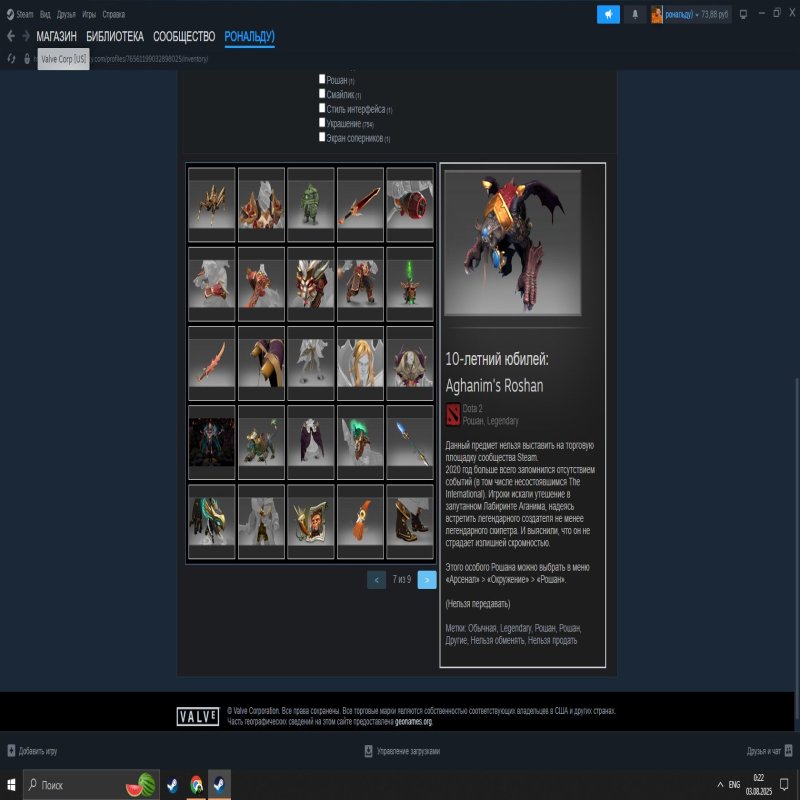Click the blue announcements megaphone icon
The image size is (800, 800).
pos(608,12)
